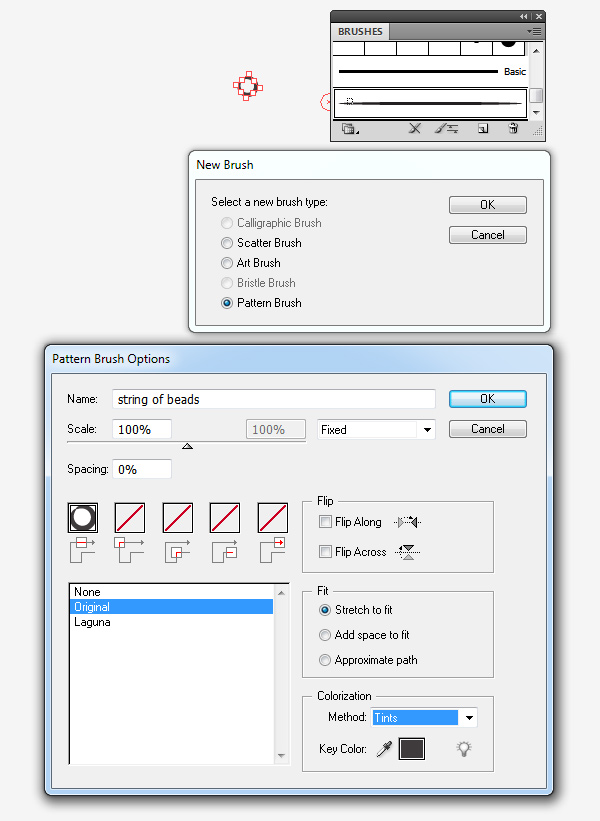This screenshot has width=600, height=821.
Task: Click the colorization tips lightbulb icon
Action: click(x=464, y=748)
